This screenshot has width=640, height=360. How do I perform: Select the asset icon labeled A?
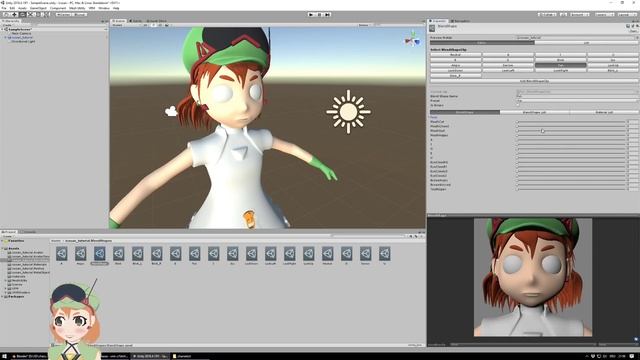(62, 256)
